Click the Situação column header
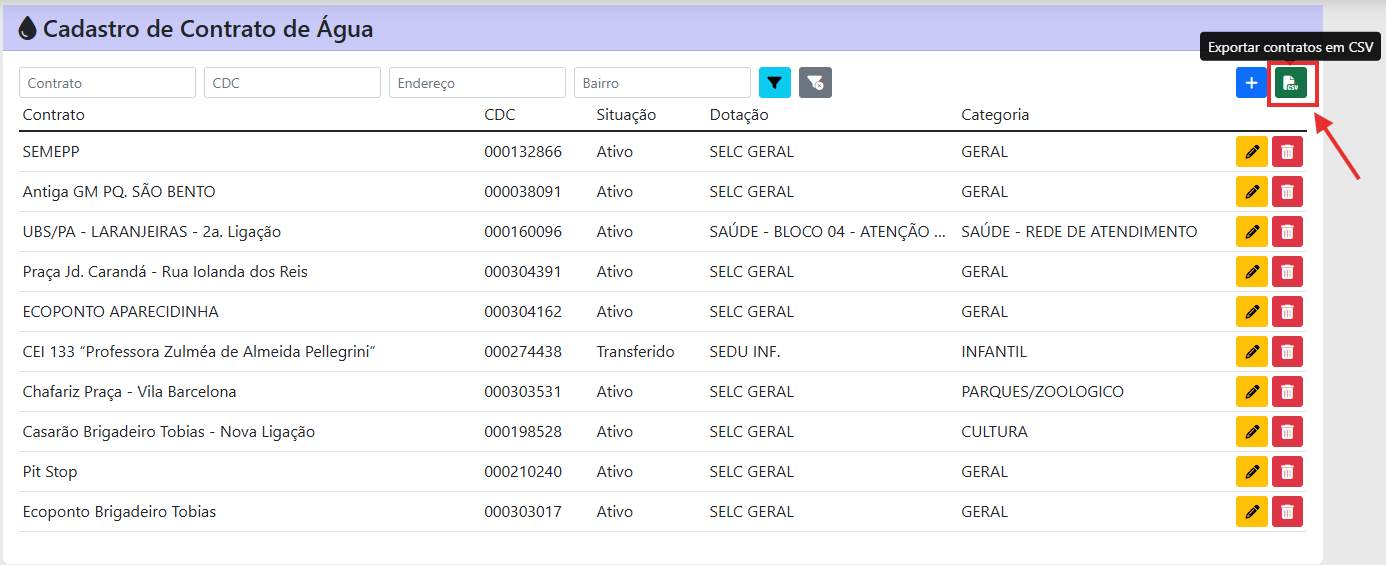 click(626, 115)
